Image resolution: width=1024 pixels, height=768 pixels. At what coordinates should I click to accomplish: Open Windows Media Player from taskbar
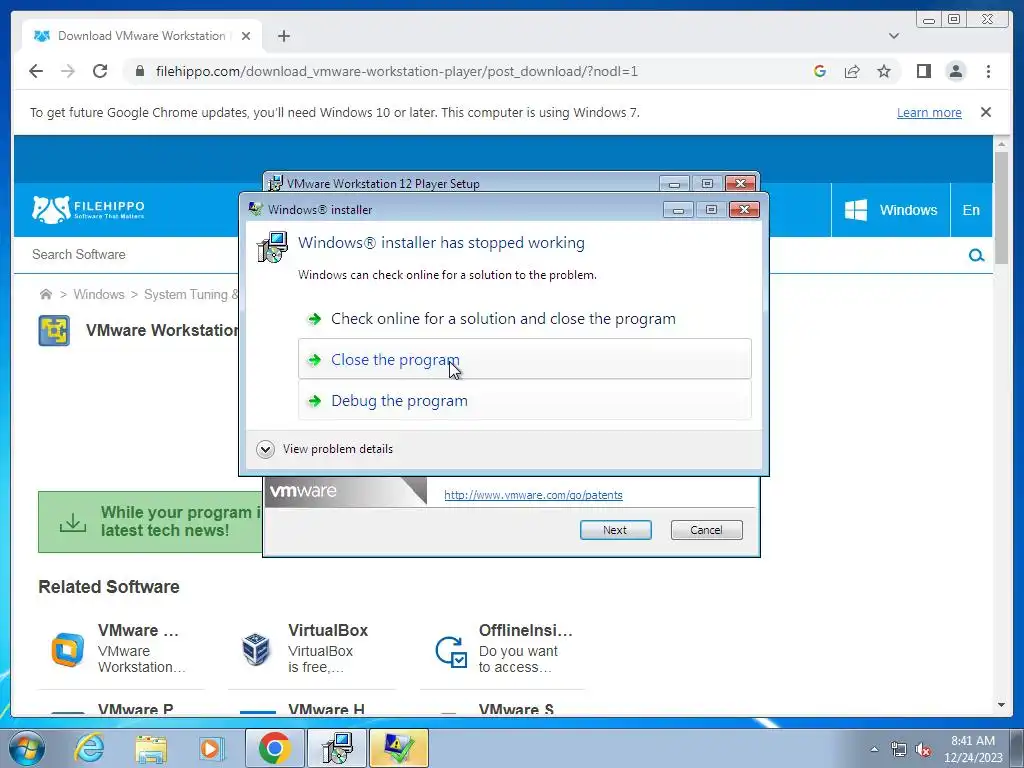tap(212, 748)
